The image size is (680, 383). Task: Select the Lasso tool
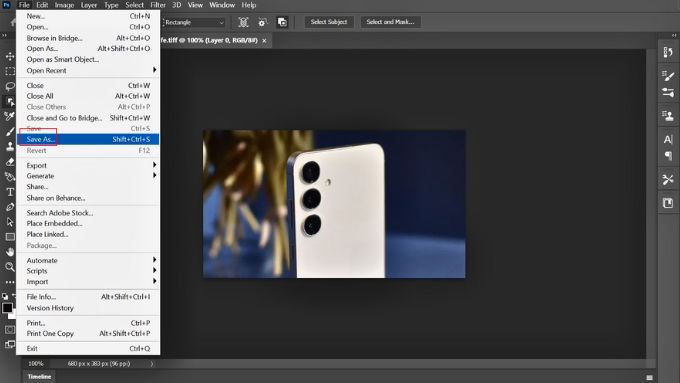click(x=10, y=86)
